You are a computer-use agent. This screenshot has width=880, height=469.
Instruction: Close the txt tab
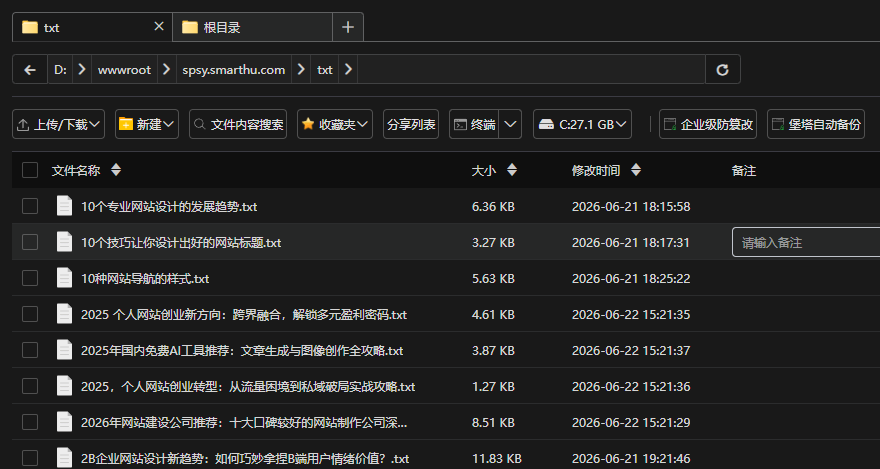point(159,26)
